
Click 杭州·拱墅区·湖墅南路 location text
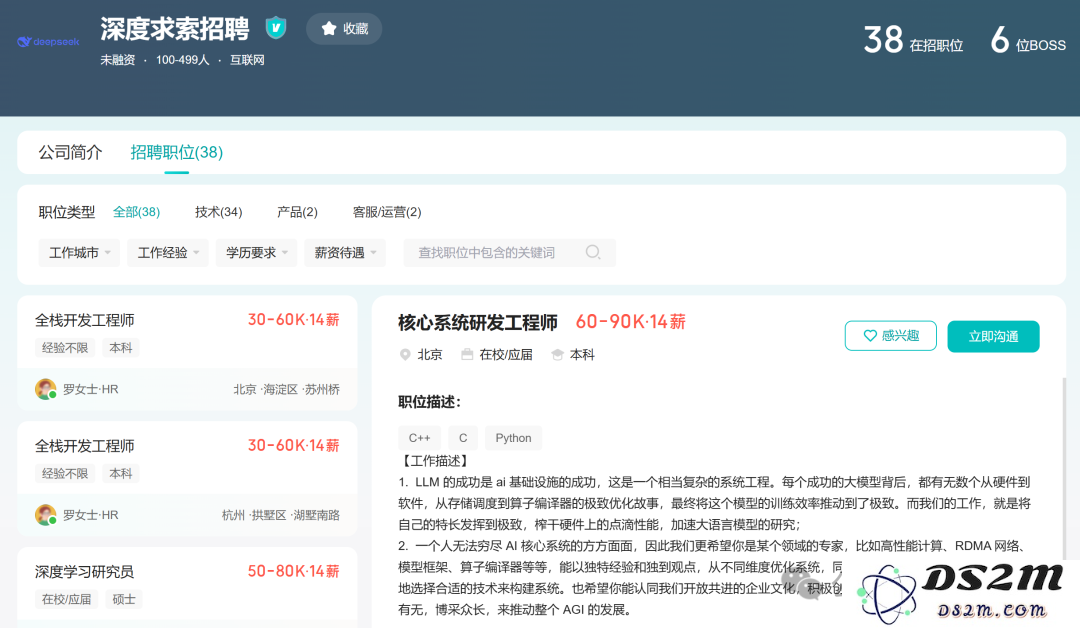tap(280, 515)
